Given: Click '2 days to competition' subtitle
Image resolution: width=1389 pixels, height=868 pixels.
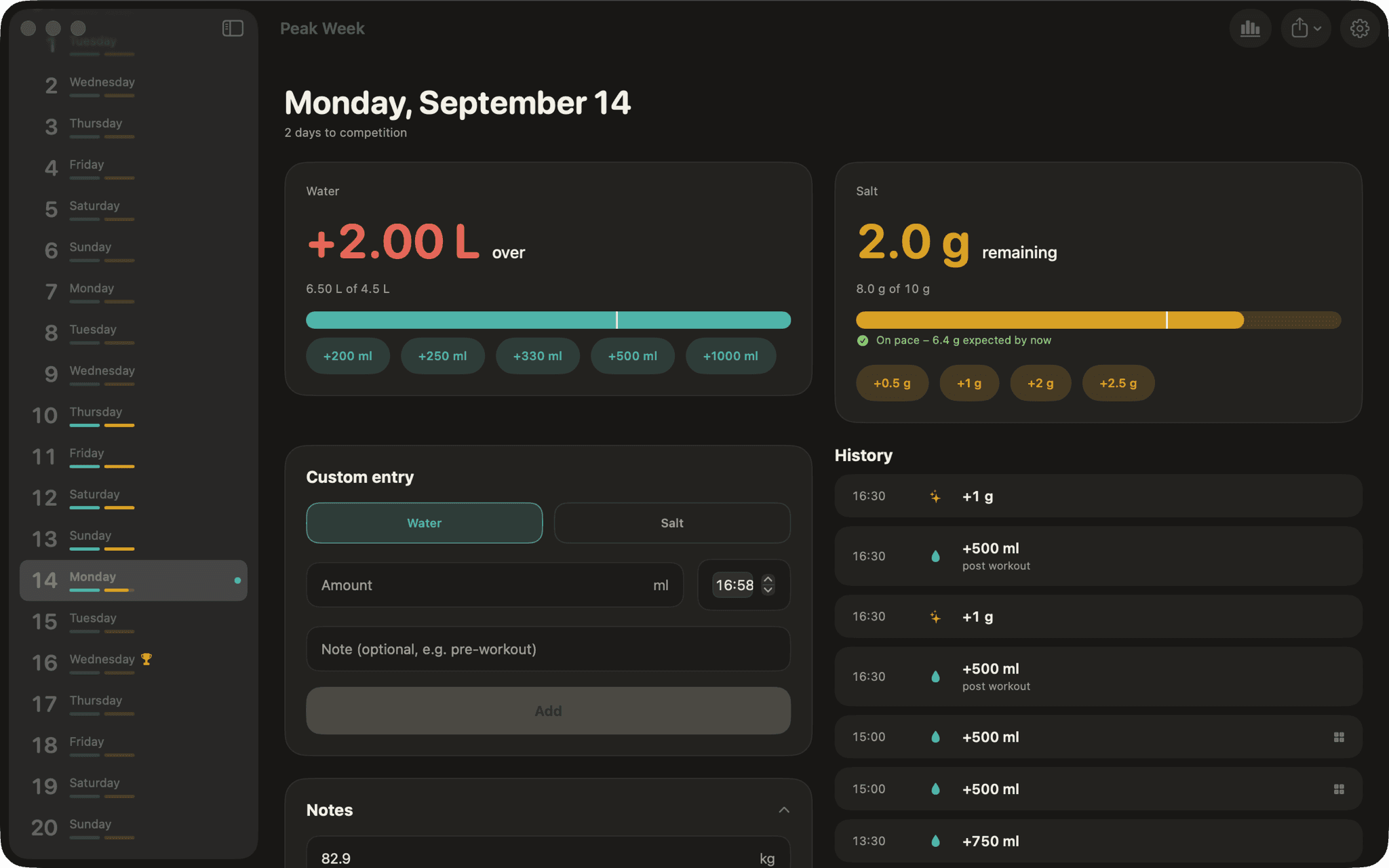Looking at the screenshot, I should [346, 133].
